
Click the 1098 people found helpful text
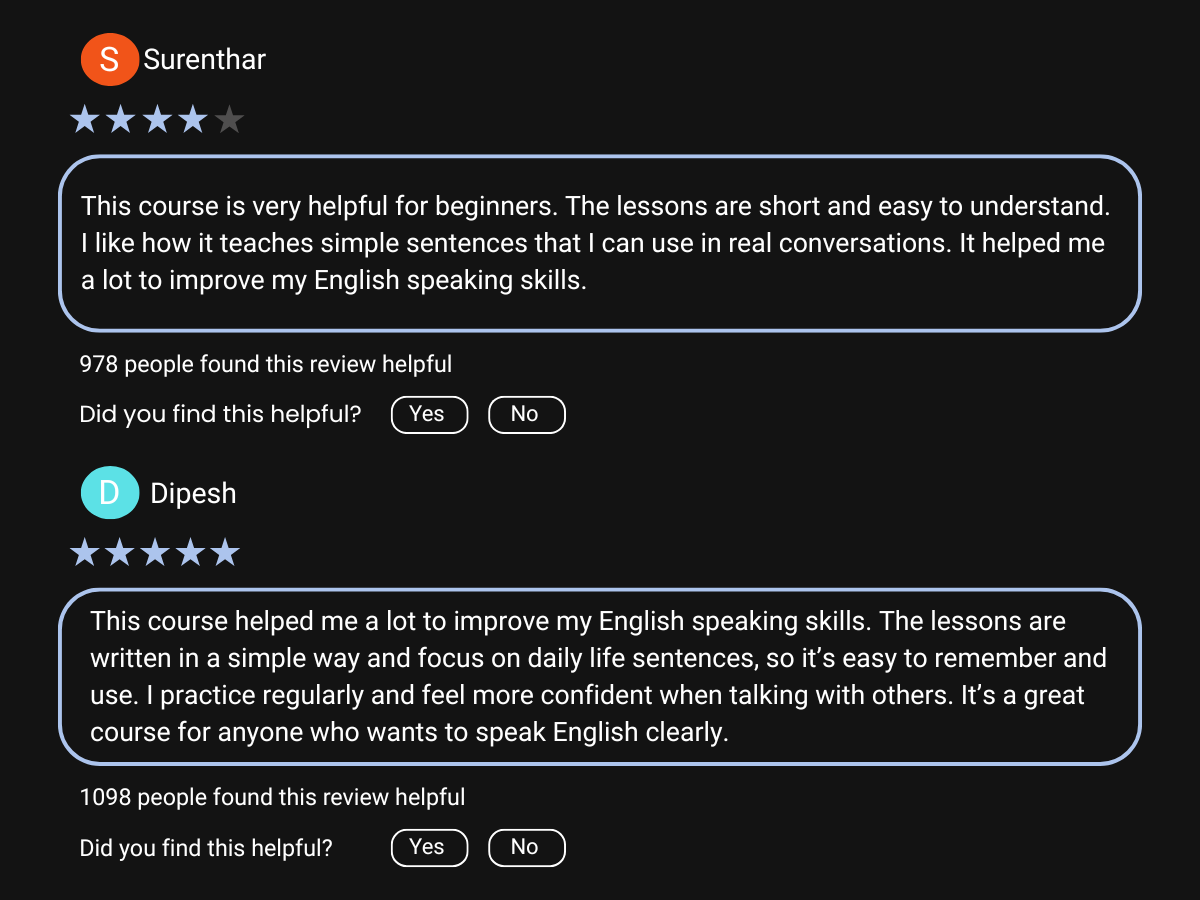tap(272, 798)
